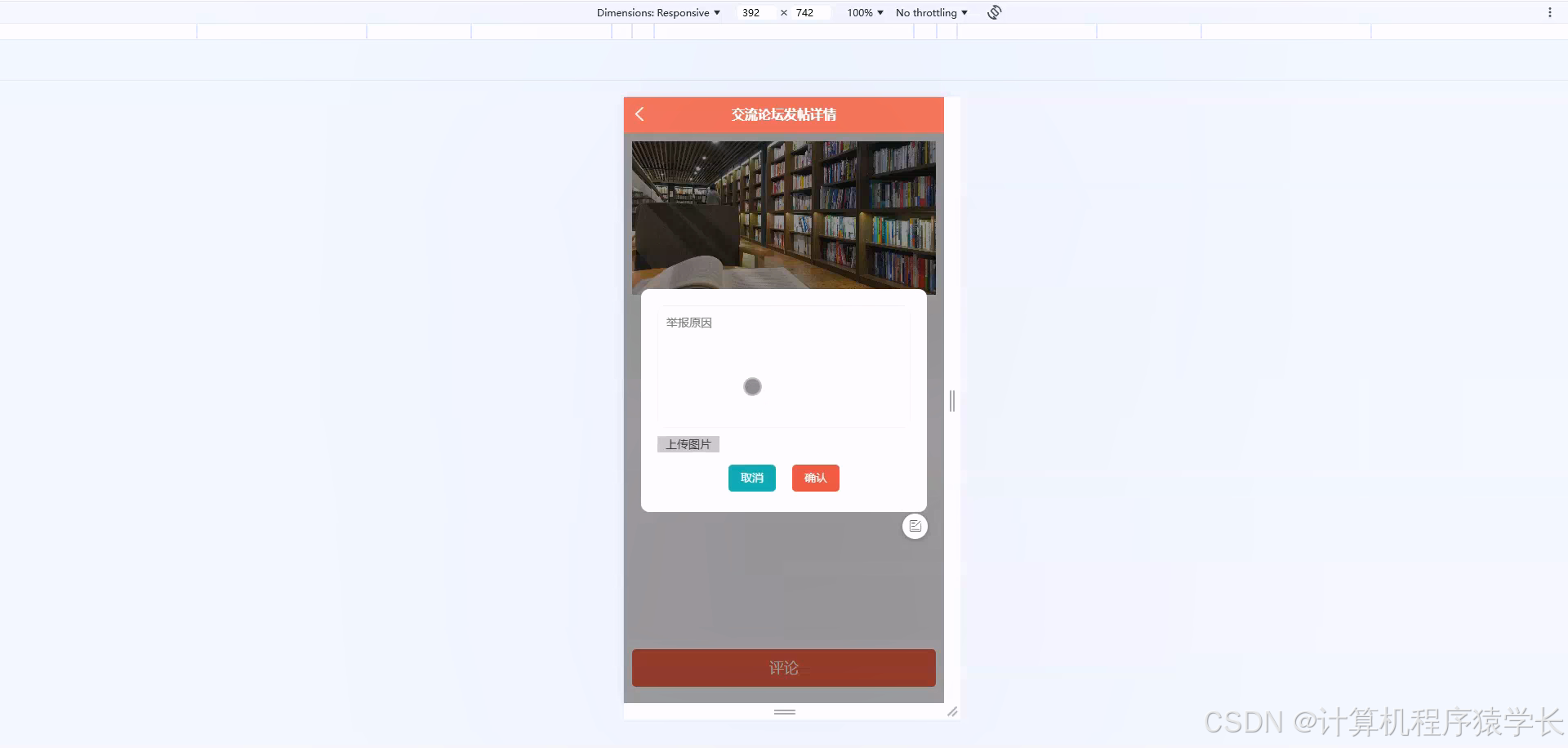Click the 取消 cancel button

[752, 478]
